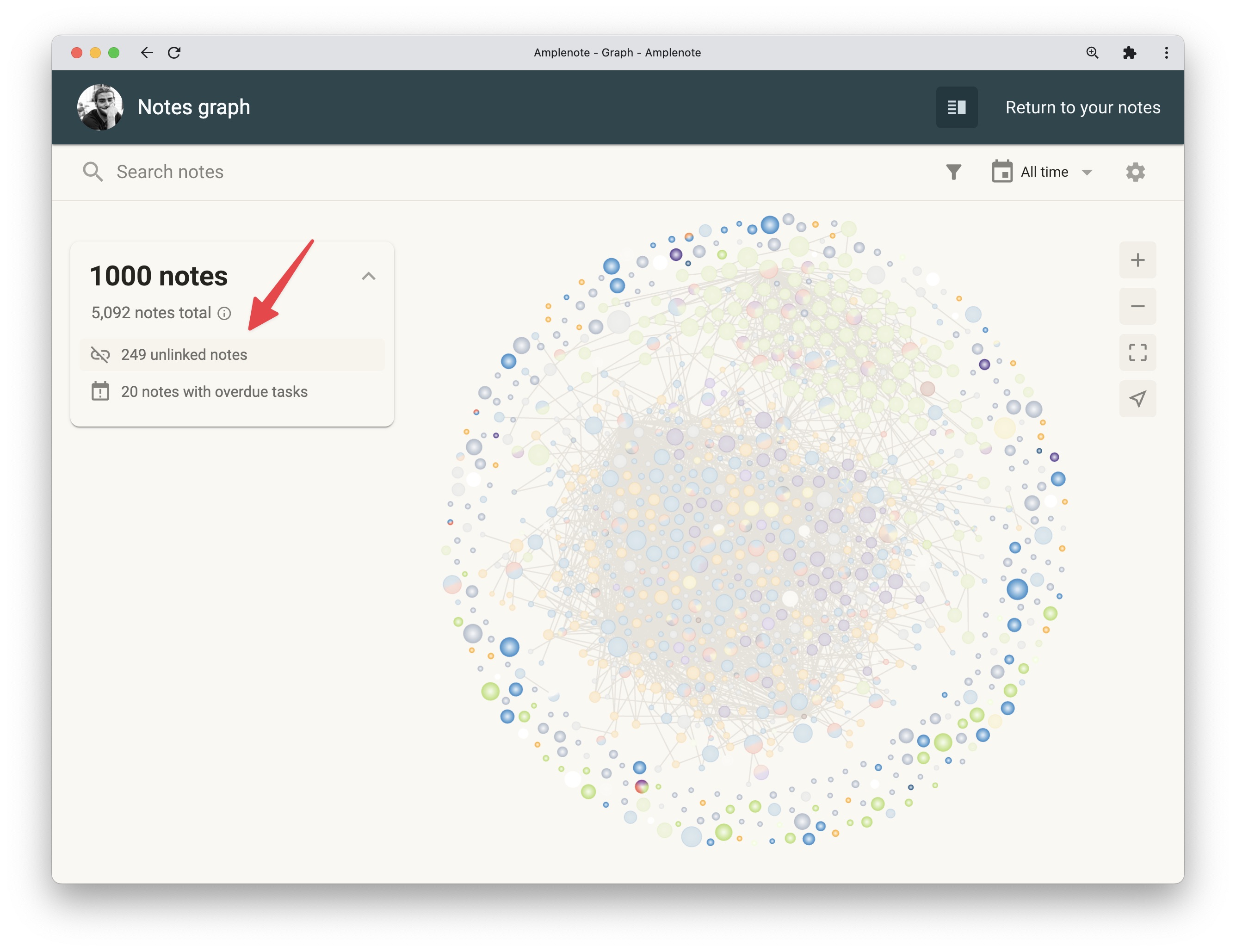Click the user profile avatar
Screen dimensions: 1236x952
click(x=100, y=107)
